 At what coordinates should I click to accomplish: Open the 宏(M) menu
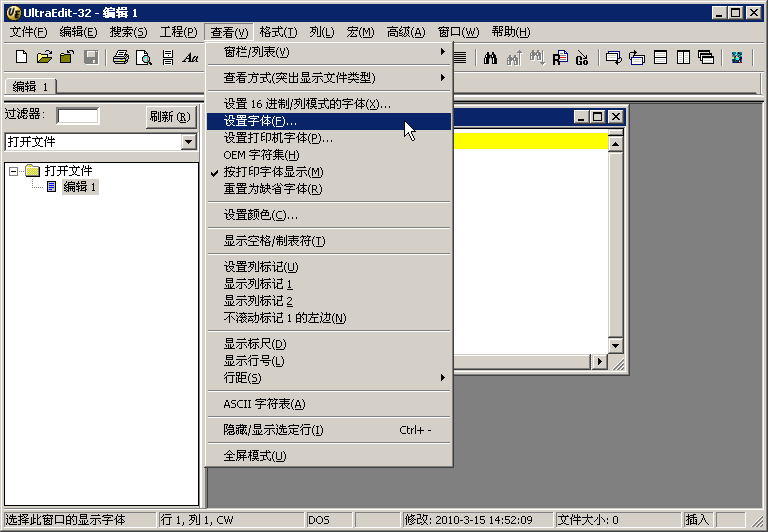pos(360,32)
